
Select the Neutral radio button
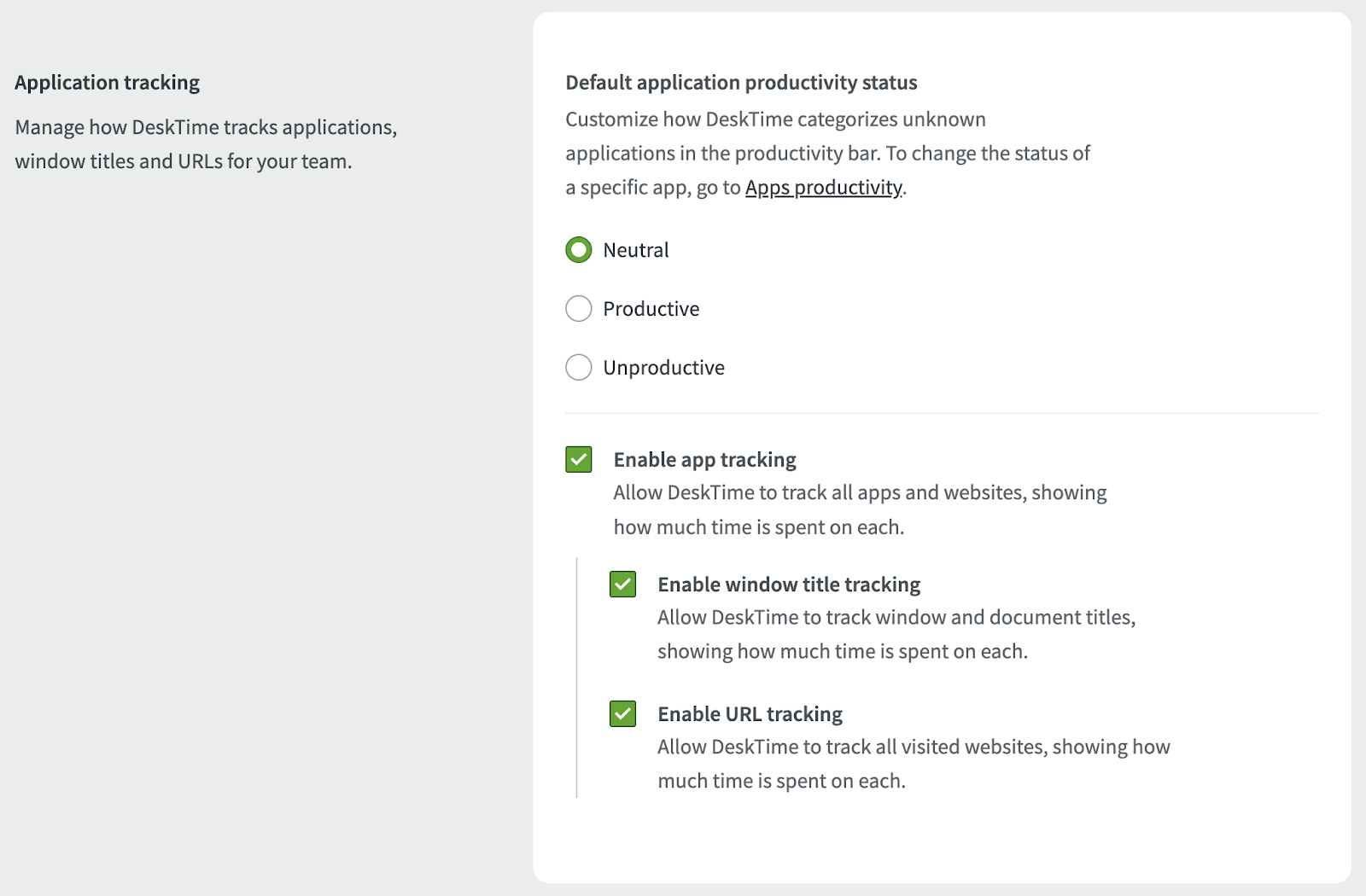tap(579, 250)
